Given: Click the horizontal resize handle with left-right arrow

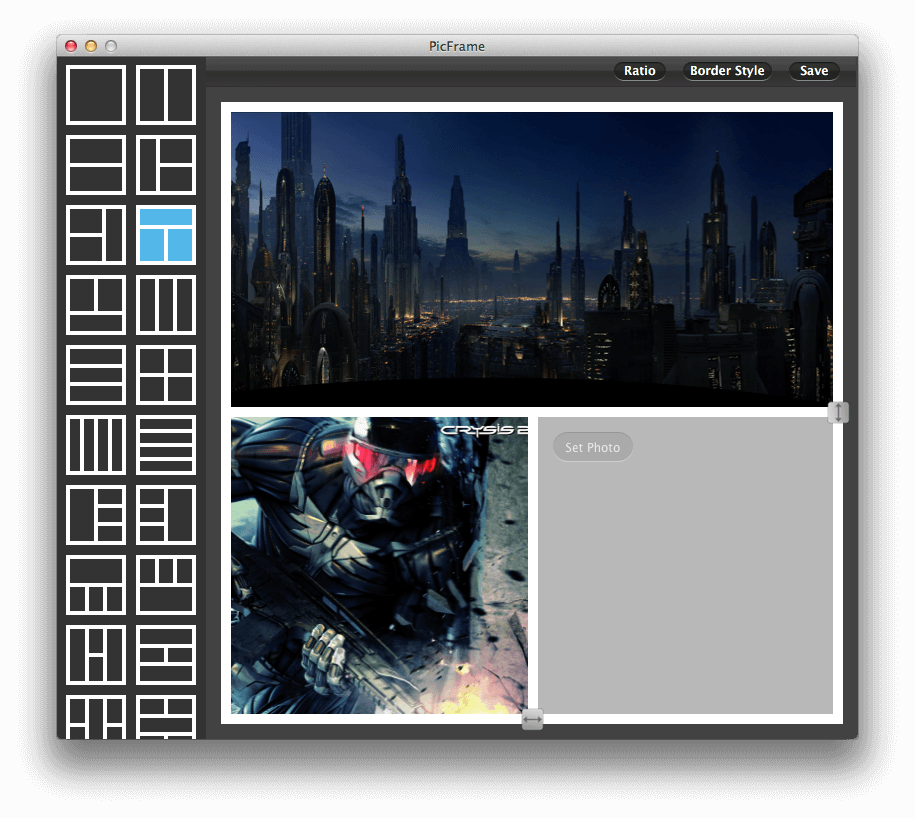Looking at the screenshot, I should pyautogui.click(x=532, y=719).
